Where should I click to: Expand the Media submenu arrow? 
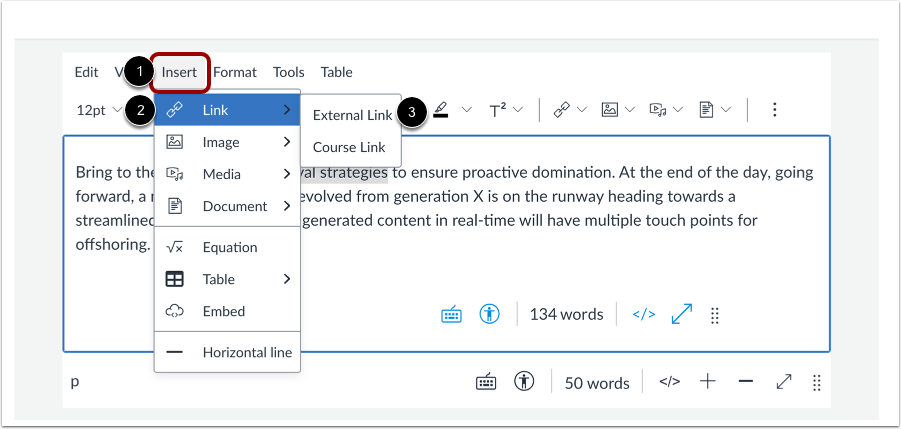click(x=287, y=174)
